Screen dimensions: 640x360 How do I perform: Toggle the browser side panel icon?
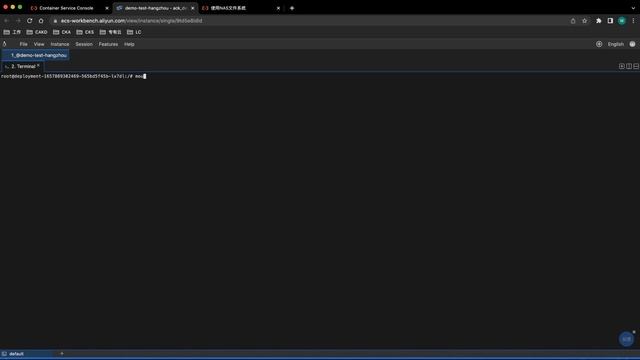click(x=610, y=21)
